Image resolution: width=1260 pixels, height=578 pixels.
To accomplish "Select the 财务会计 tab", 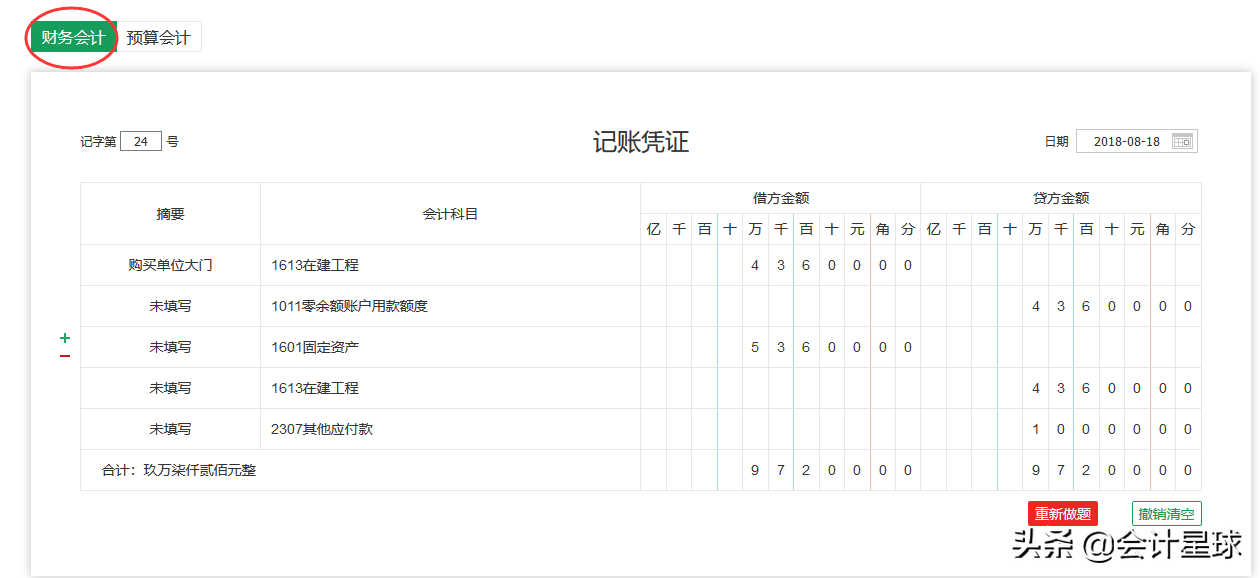I will [x=72, y=36].
